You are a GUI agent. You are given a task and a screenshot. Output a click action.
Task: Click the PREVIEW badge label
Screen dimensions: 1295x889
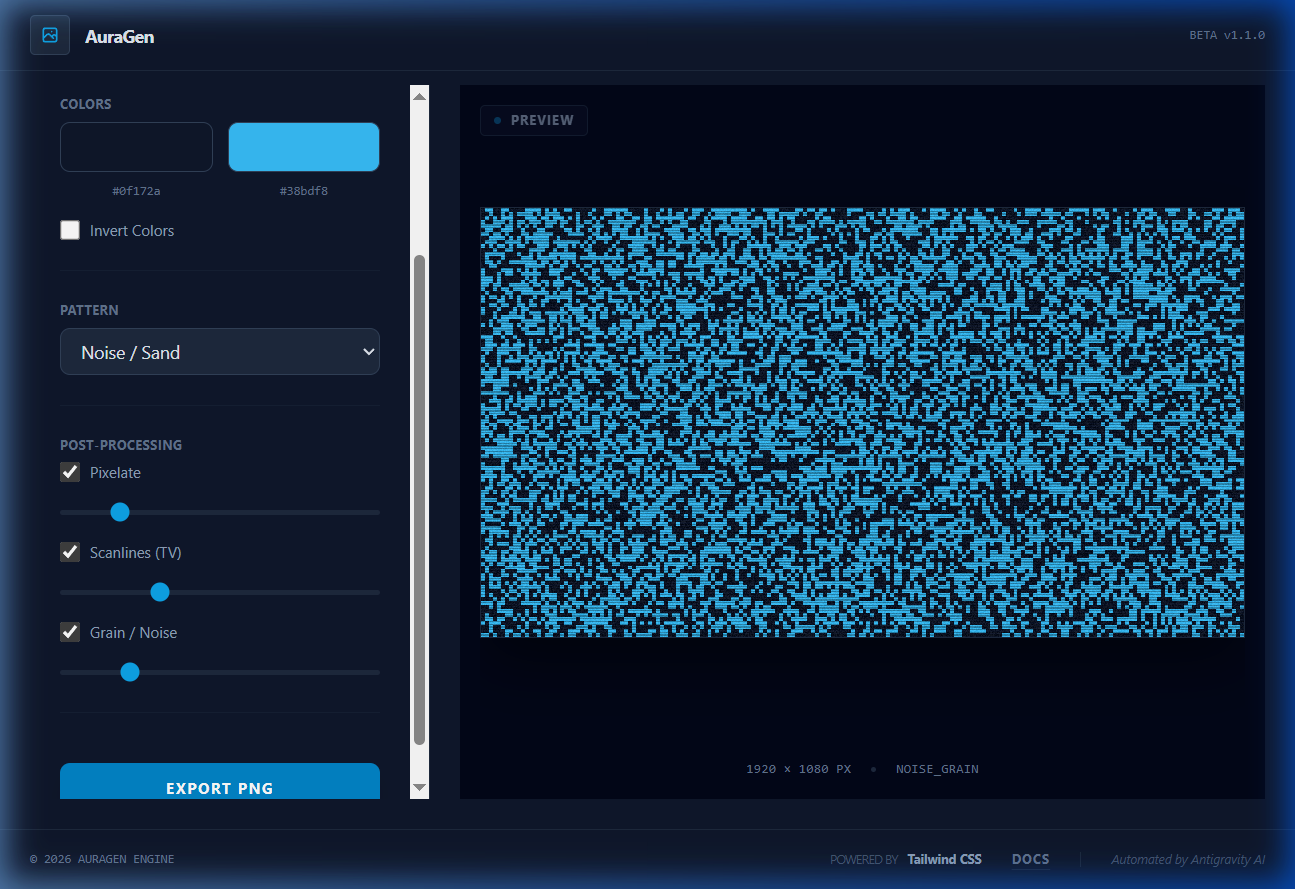(x=543, y=120)
